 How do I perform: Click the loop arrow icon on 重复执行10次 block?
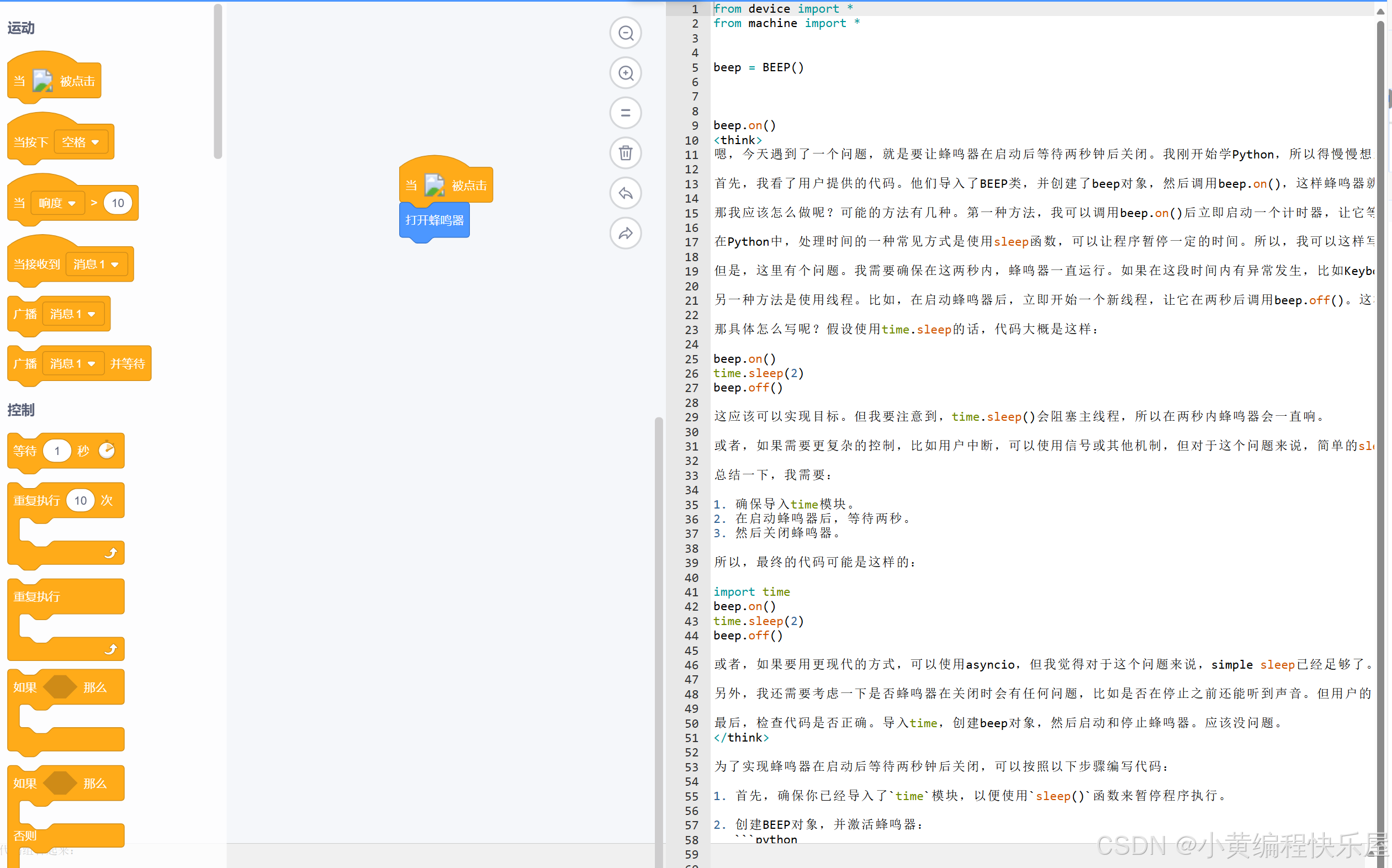coord(113,552)
